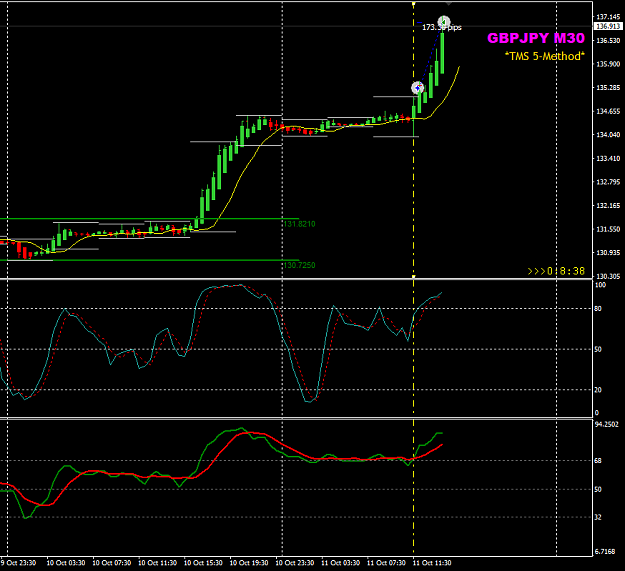Click the 136.530 price scale value
This screenshot has height=571, width=625.
click(x=608, y=41)
